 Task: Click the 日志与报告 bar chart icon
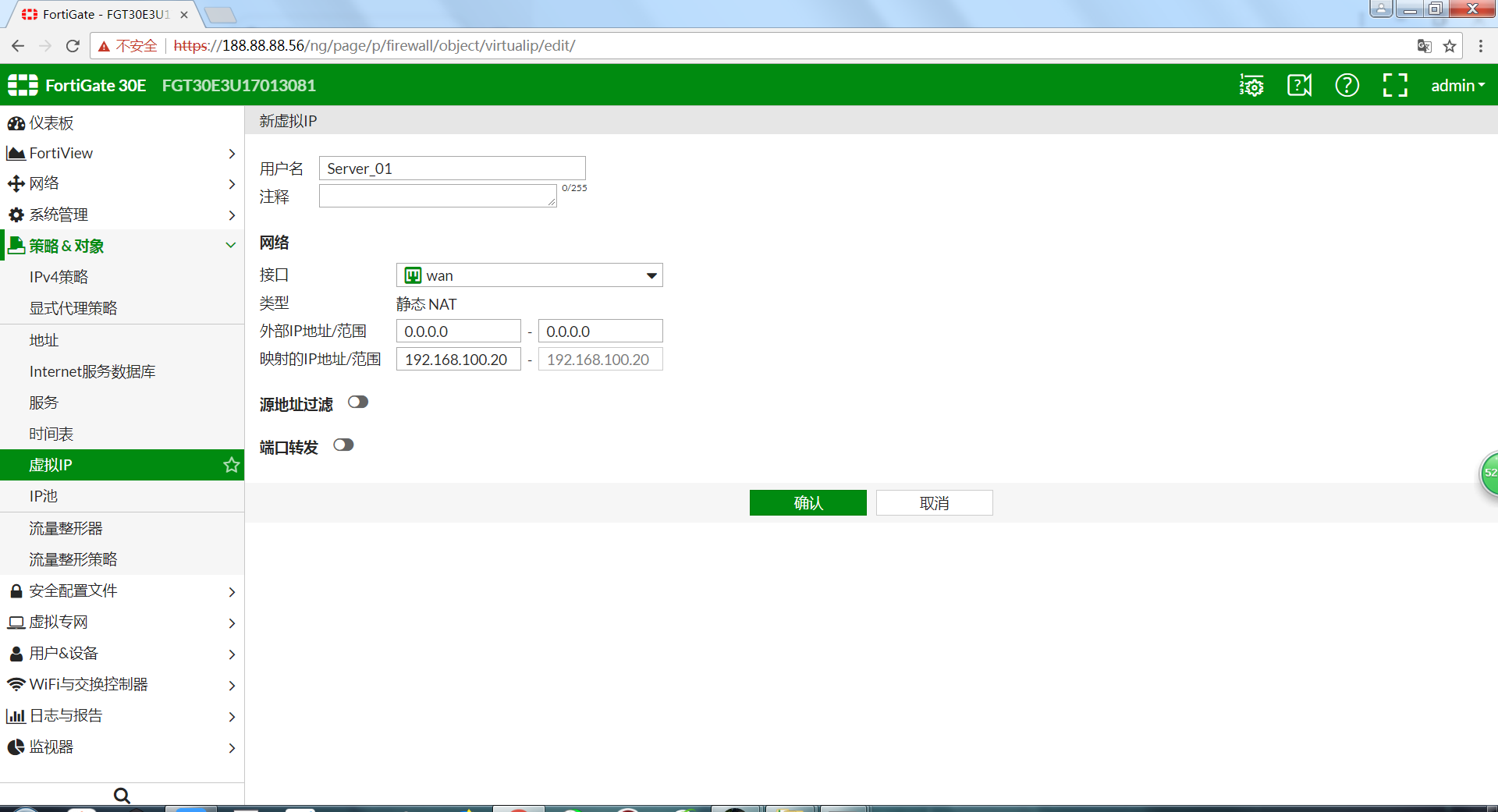pos(16,716)
